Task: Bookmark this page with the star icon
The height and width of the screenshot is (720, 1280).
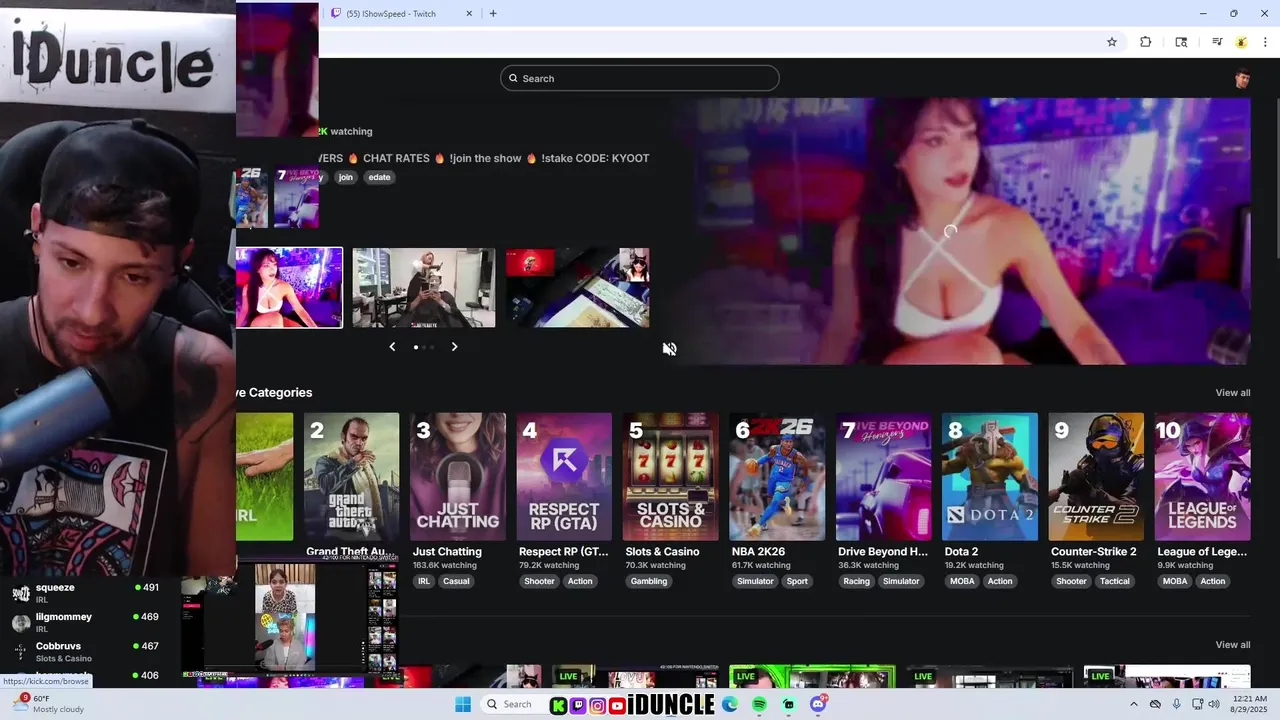Action: click(1111, 42)
